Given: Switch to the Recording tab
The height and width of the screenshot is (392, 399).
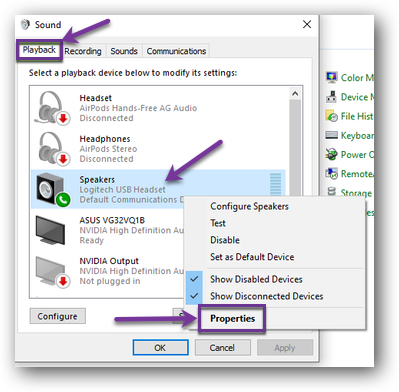Looking at the screenshot, I should click(83, 51).
